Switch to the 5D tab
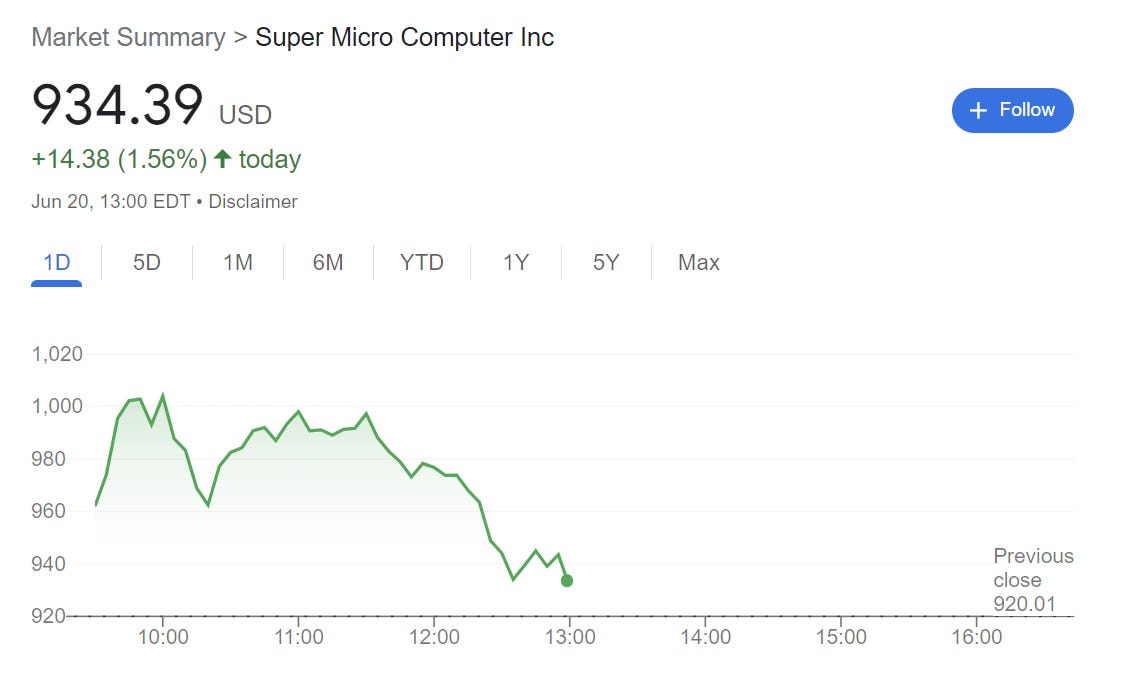The width and height of the screenshot is (1132, 682). 146,263
